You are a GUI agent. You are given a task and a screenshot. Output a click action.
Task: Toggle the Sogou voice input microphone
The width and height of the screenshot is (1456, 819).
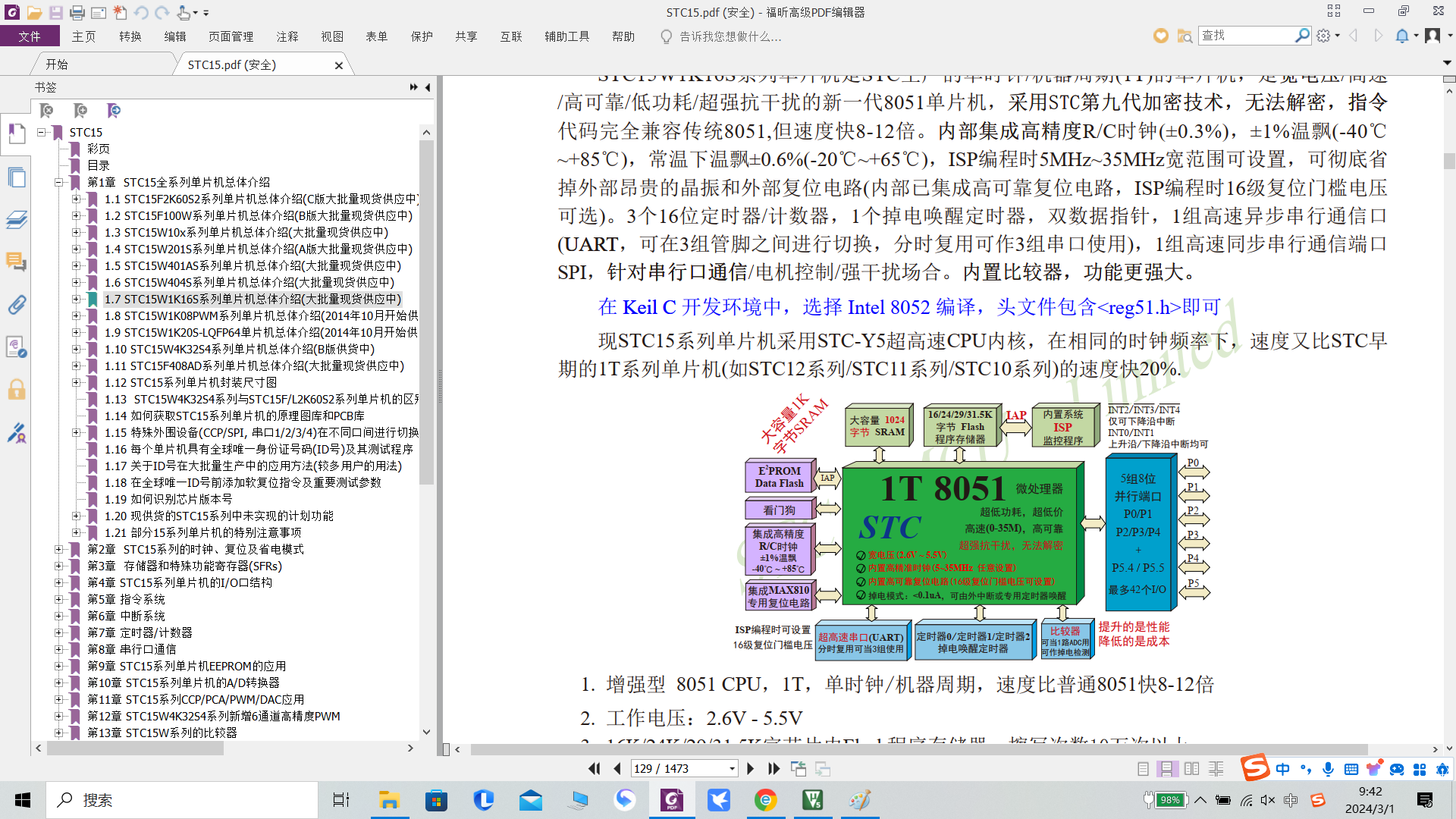click(x=1328, y=769)
